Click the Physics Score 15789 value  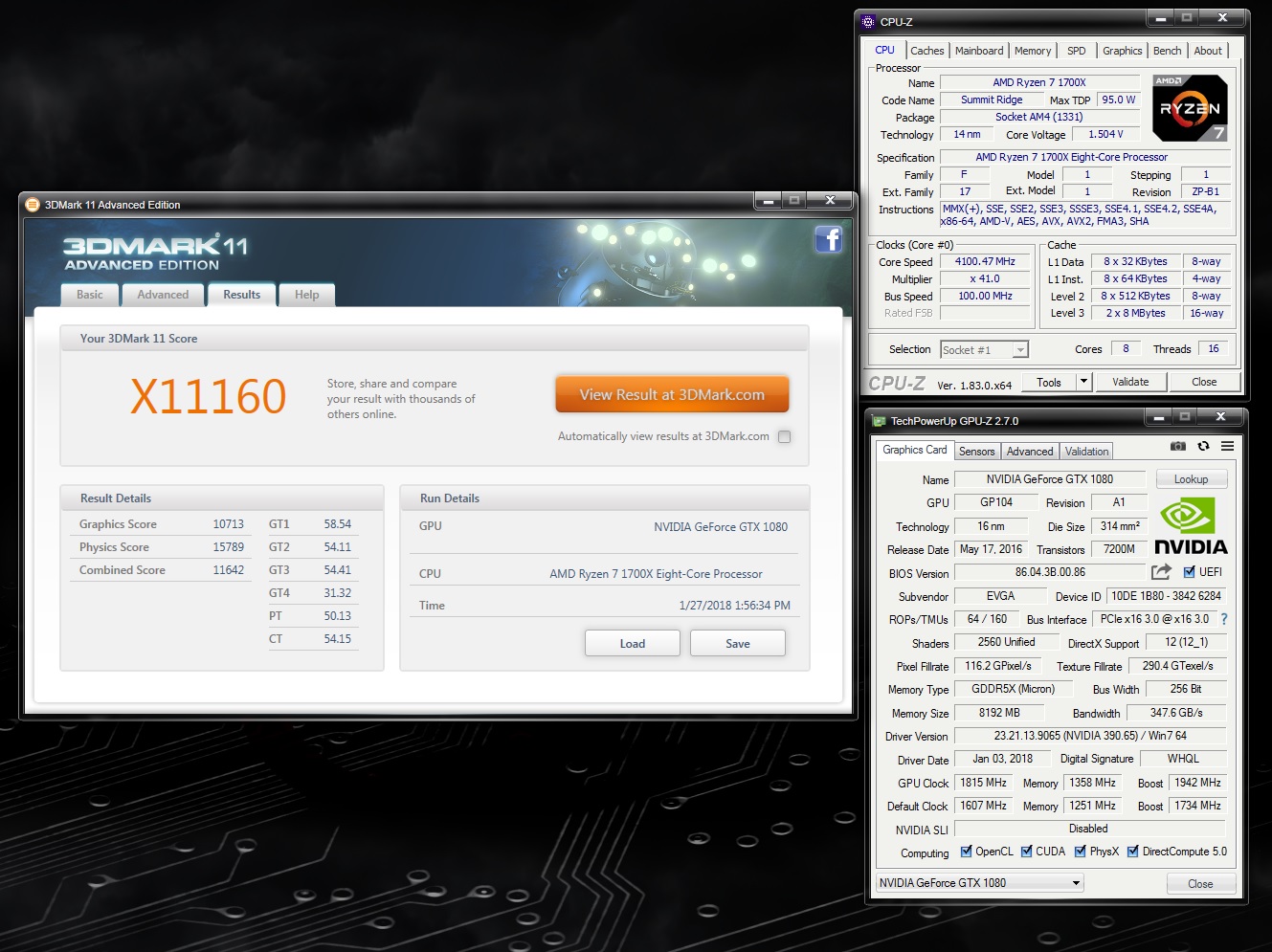coord(228,547)
